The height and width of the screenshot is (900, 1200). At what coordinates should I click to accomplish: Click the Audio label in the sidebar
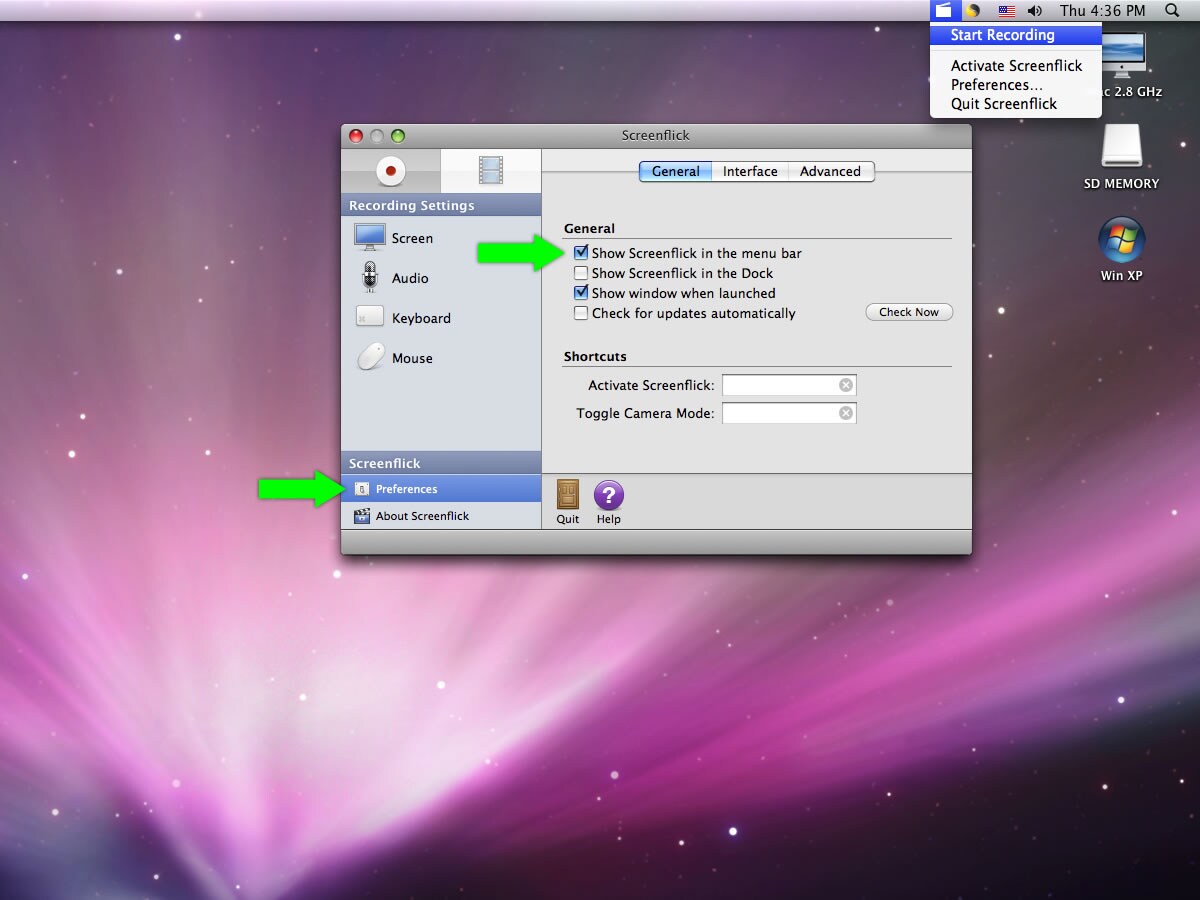(410, 278)
